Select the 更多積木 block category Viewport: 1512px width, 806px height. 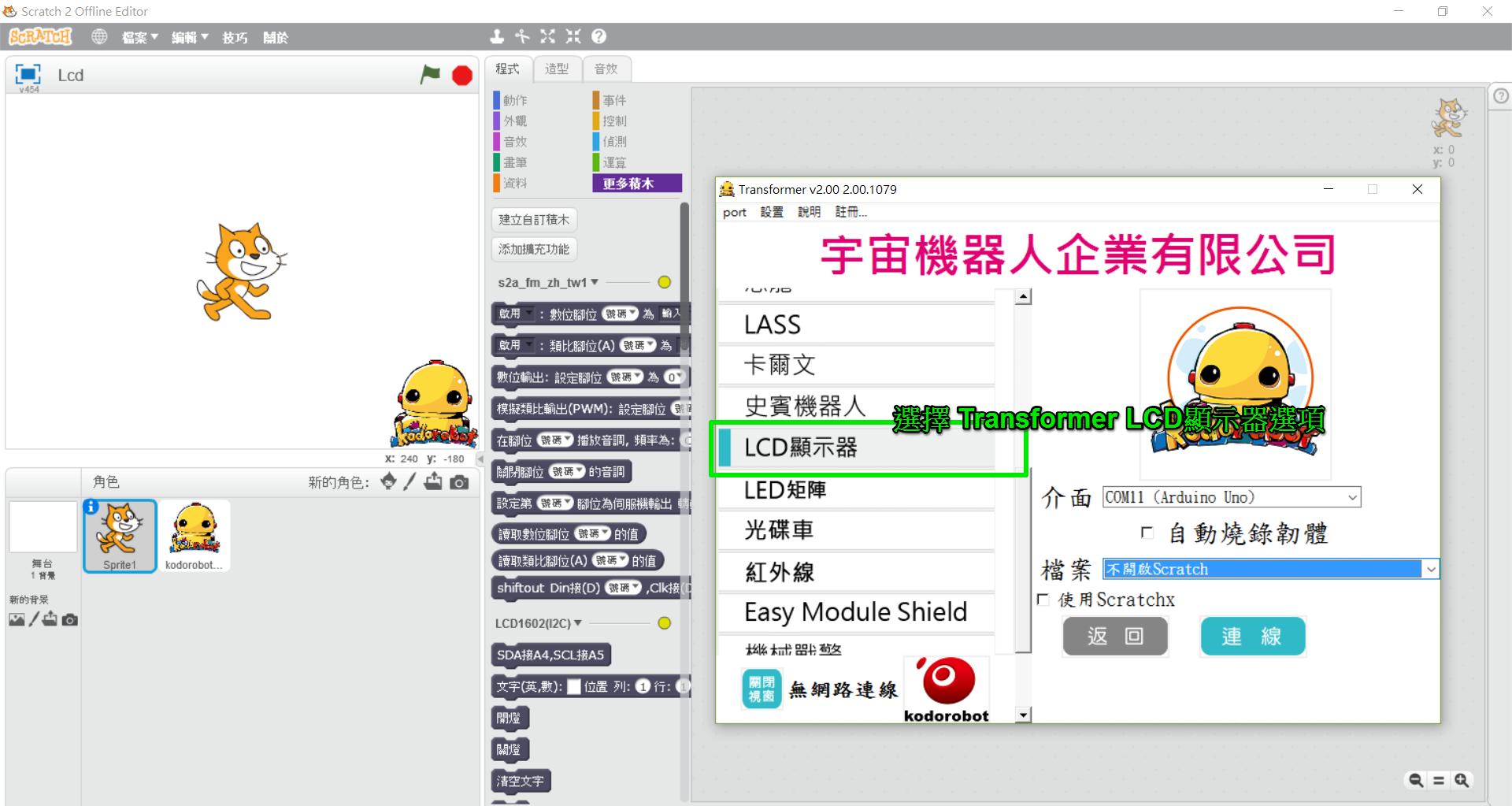[x=637, y=183]
